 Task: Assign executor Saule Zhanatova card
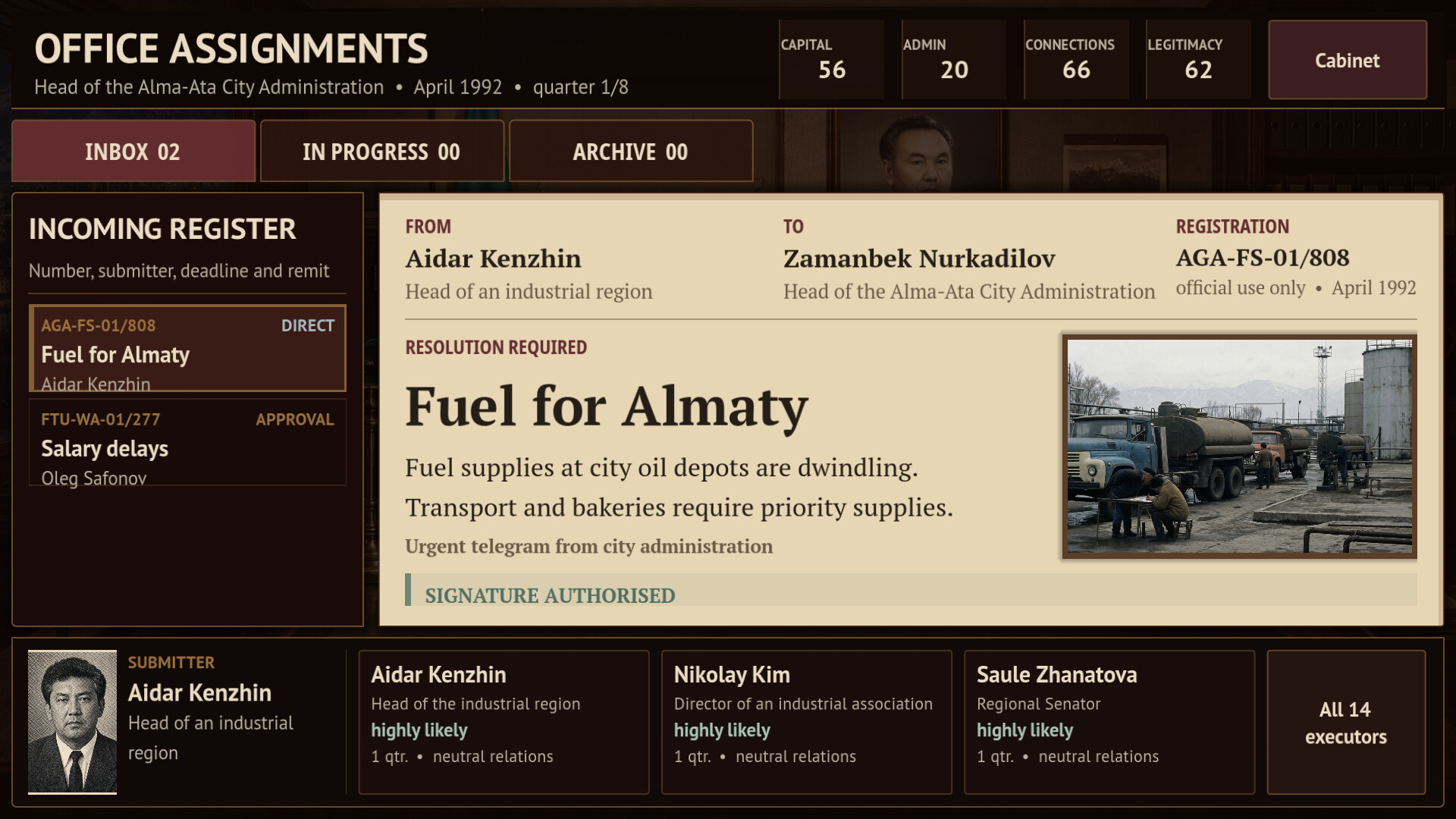click(1109, 722)
